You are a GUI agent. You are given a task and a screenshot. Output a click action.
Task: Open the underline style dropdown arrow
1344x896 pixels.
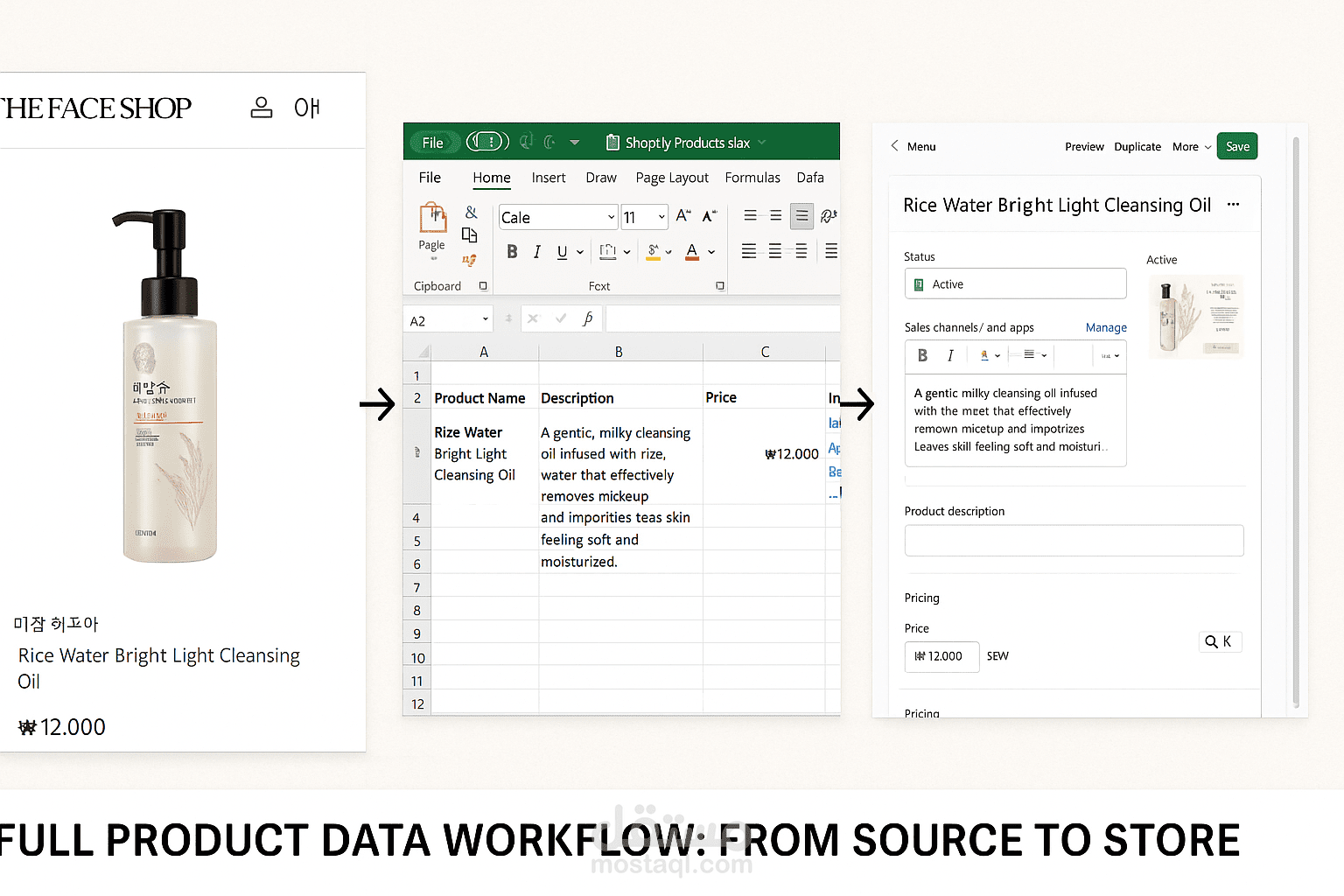pyautogui.click(x=580, y=252)
